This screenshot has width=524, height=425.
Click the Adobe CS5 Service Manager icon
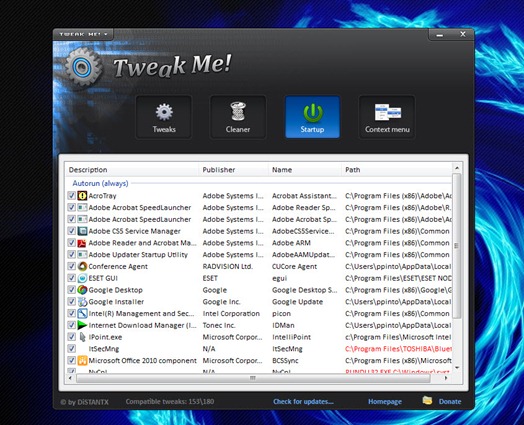pyautogui.click(x=82, y=231)
